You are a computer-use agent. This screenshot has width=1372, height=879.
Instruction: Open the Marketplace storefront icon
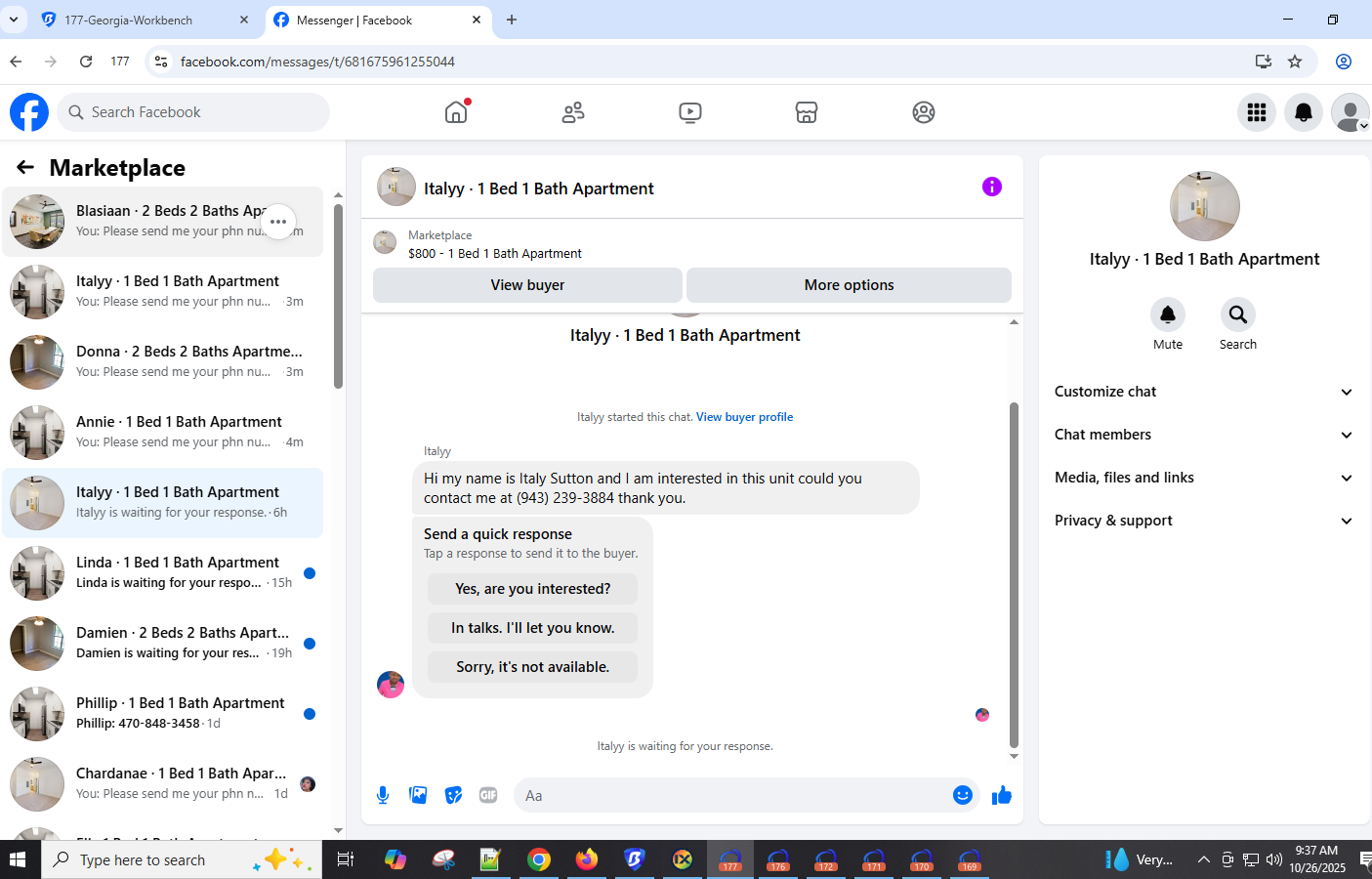[x=807, y=112]
